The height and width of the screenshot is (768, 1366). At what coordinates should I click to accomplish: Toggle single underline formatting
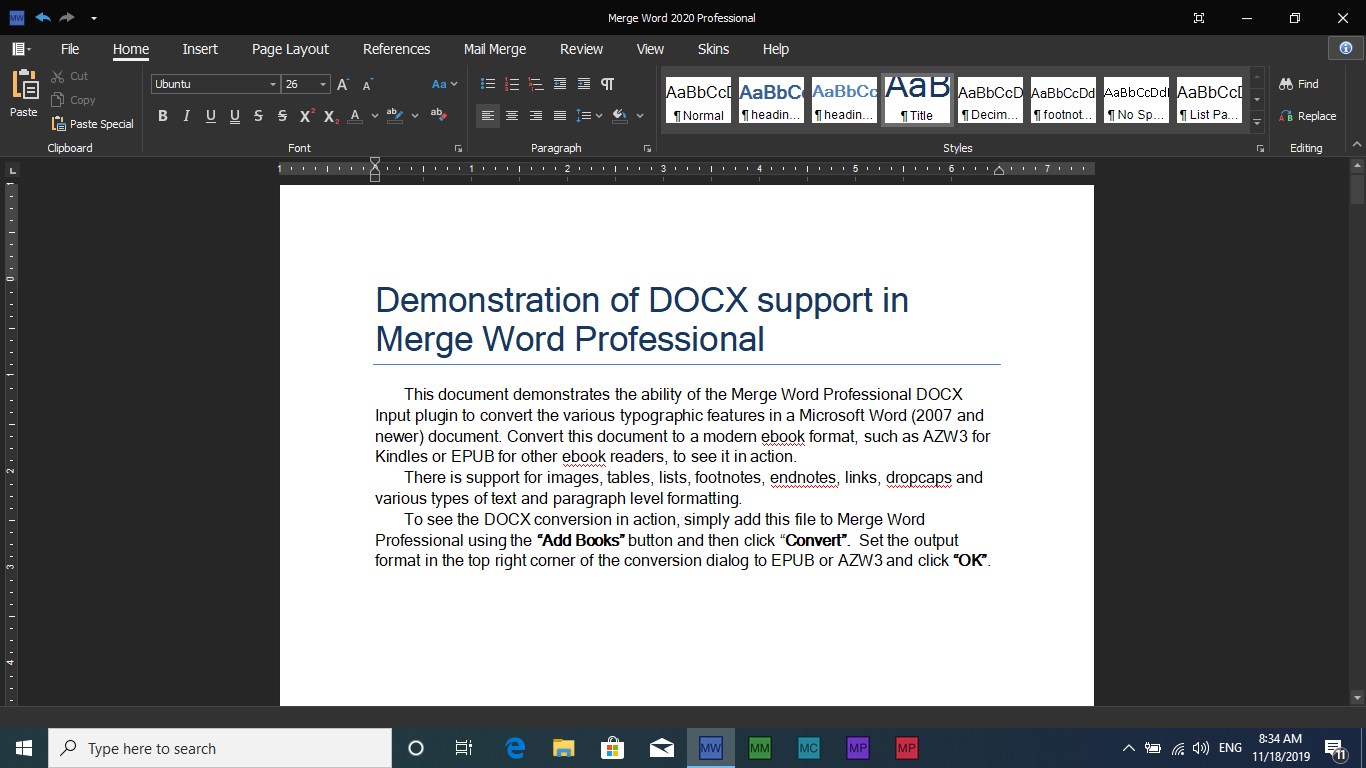coord(211,116)
